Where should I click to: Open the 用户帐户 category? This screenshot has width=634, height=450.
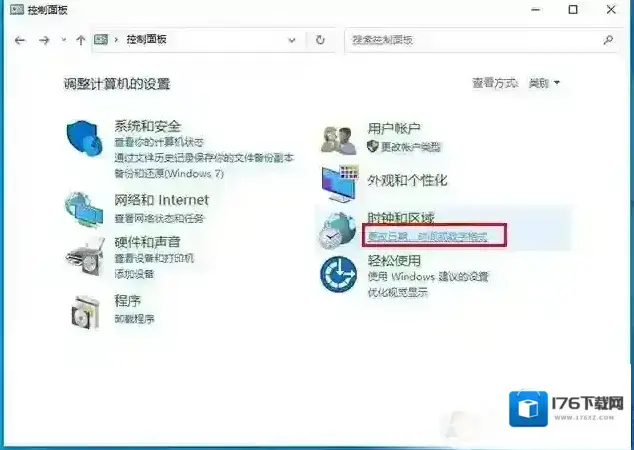(x=394, y=129)
